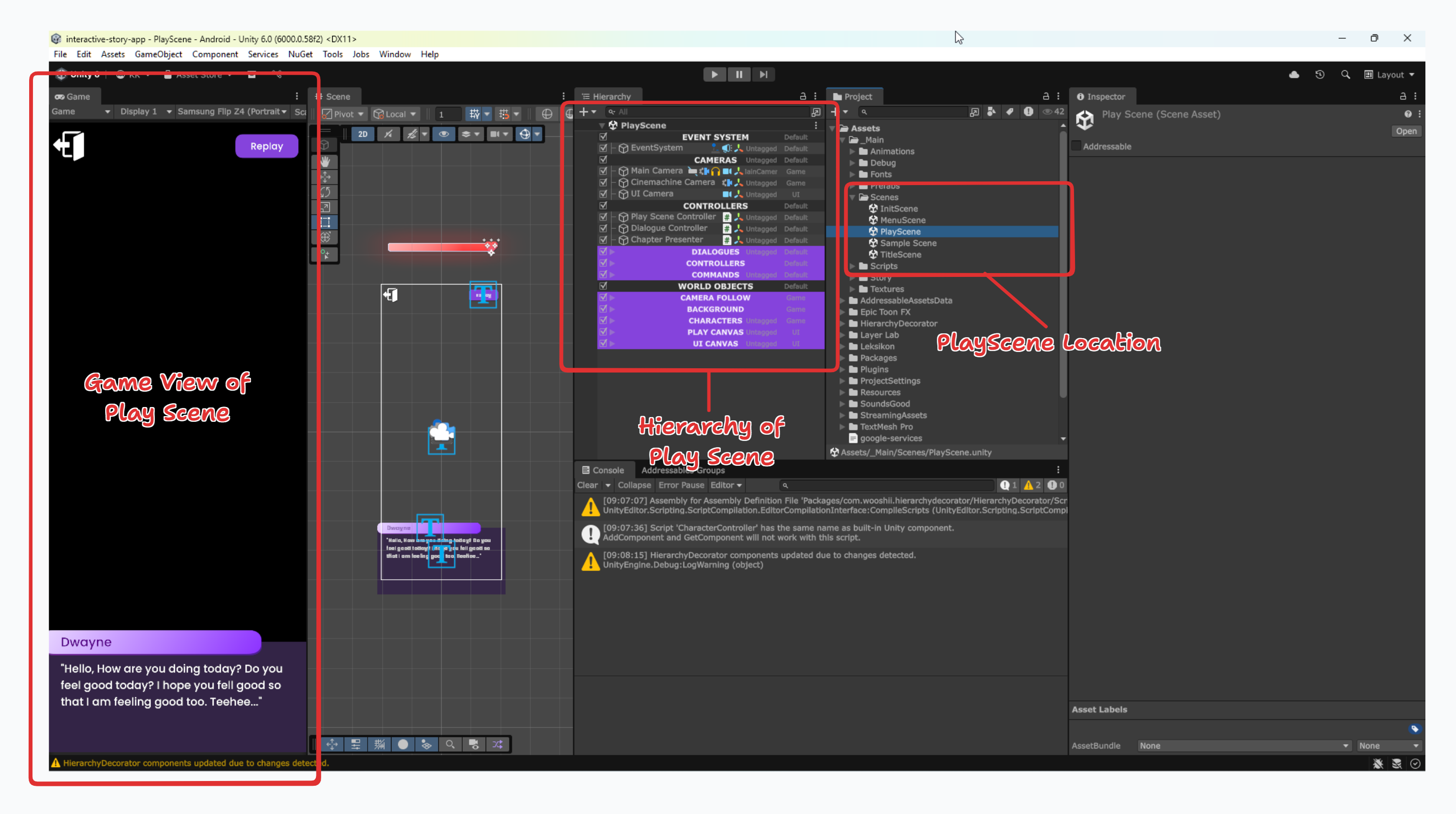This screenshot has width=1456, height=814.
Task: Uncheck the Main Camera checkbox
Action: [603, 171]
